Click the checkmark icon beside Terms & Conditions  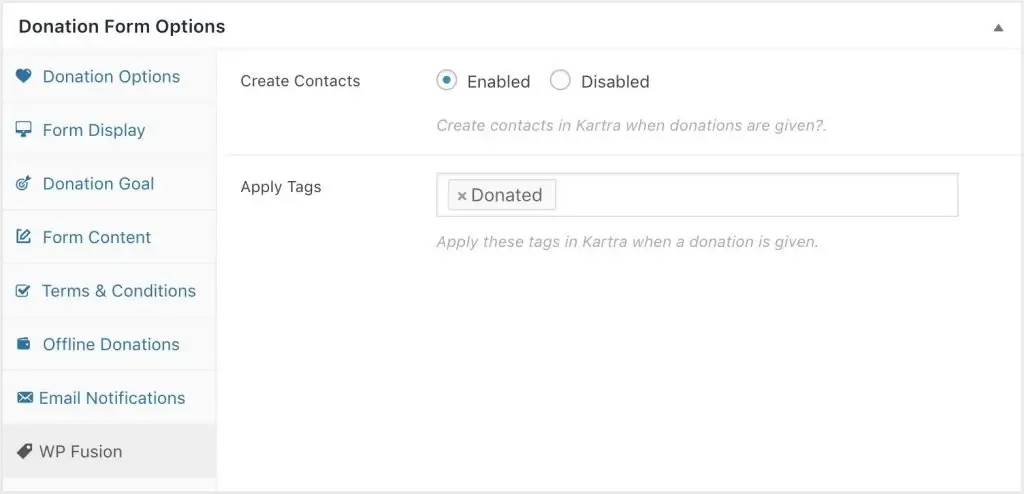coord(24,291)
